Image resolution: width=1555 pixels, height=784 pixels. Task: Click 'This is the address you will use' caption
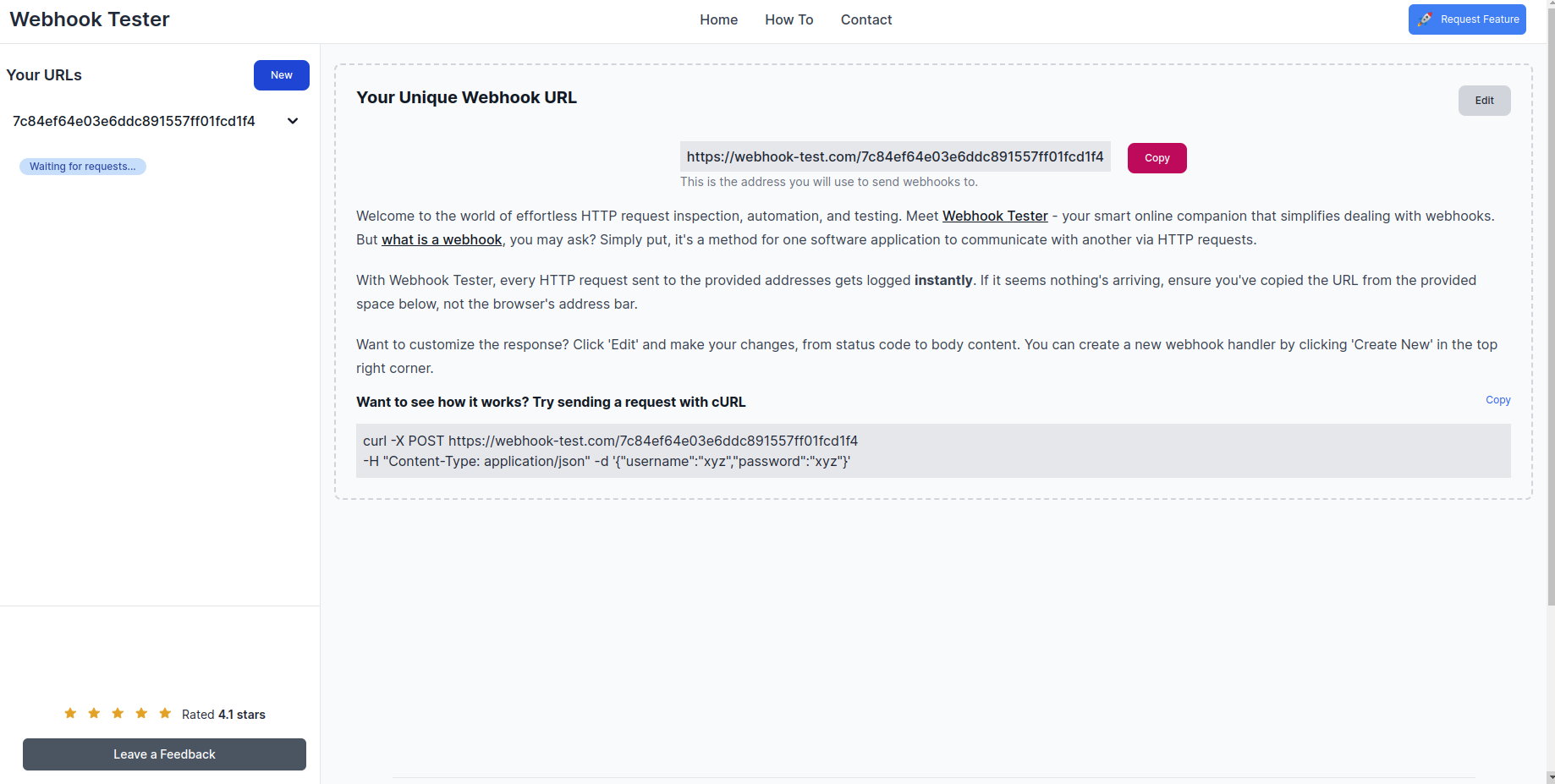pyautogui.click(x=829, y=182)
